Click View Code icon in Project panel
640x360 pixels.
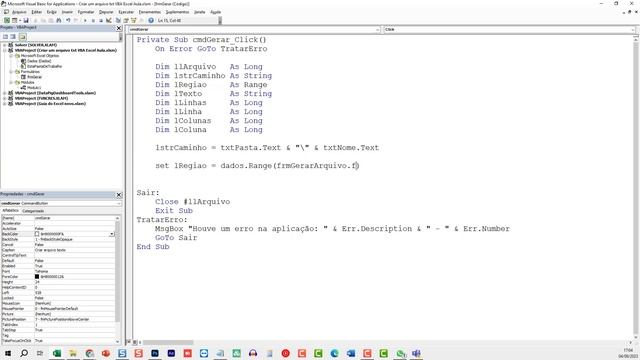coord(5,36)
